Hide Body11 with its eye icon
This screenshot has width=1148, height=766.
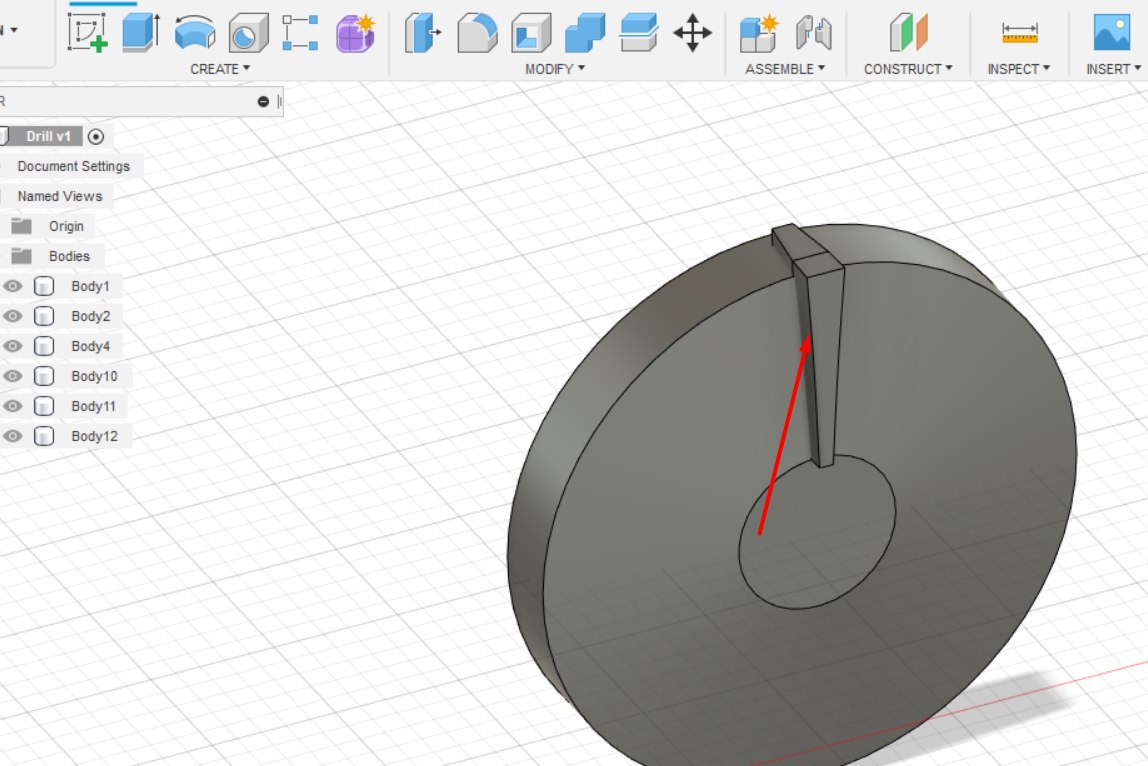click(12, 406)
